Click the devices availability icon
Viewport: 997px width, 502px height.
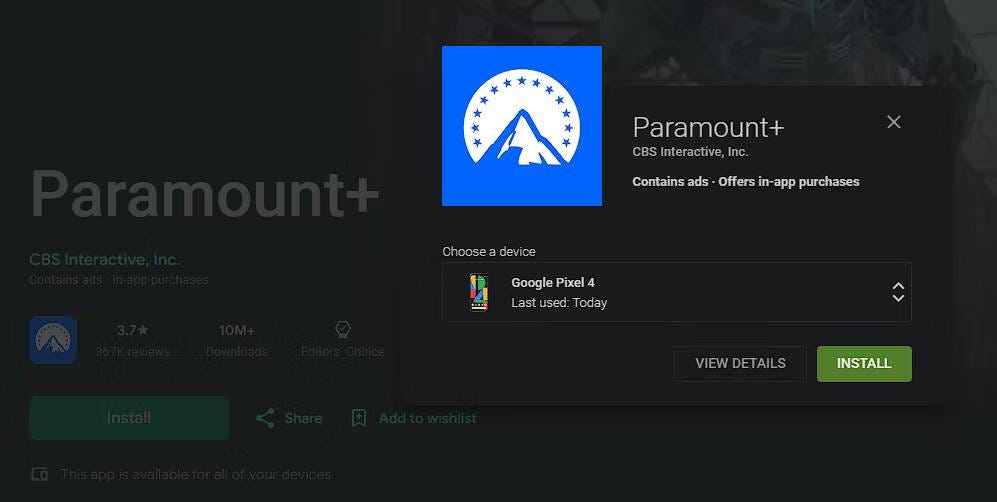(x=39, y=474)
